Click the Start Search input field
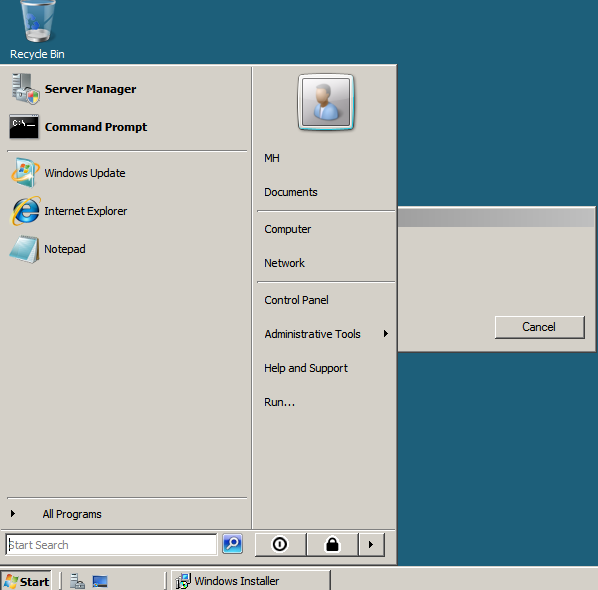The width and height of the screenshot is (598, 590). (x=111, y=545)
